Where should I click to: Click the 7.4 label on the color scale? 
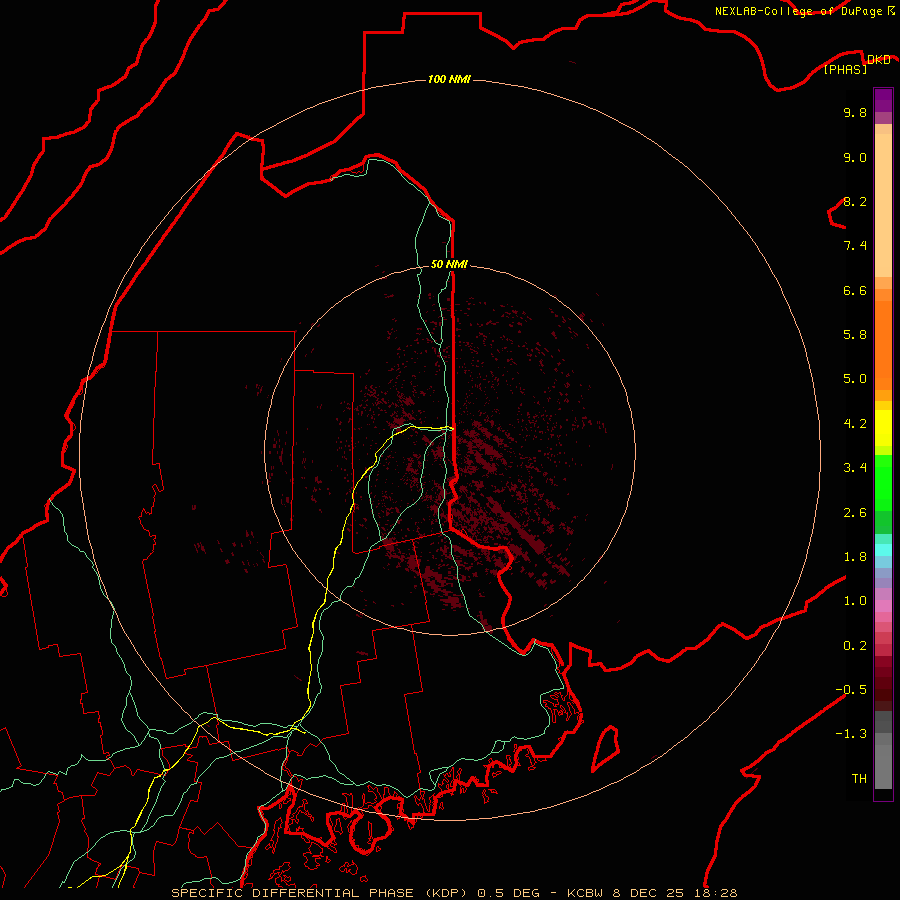[855, 246]
